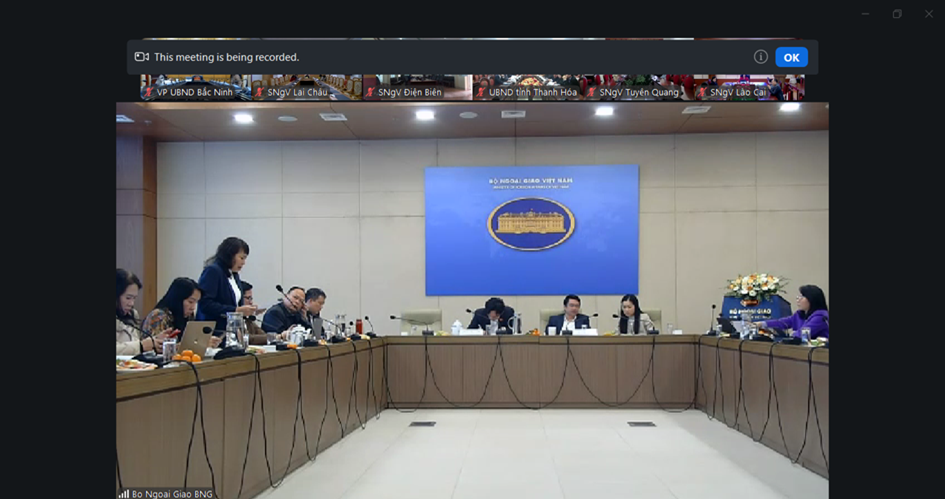The width and height of the screenshot is (945, 499).
Task: Click the muted mic icon for SNgV Điện Biên
Action: pos(369,92)
